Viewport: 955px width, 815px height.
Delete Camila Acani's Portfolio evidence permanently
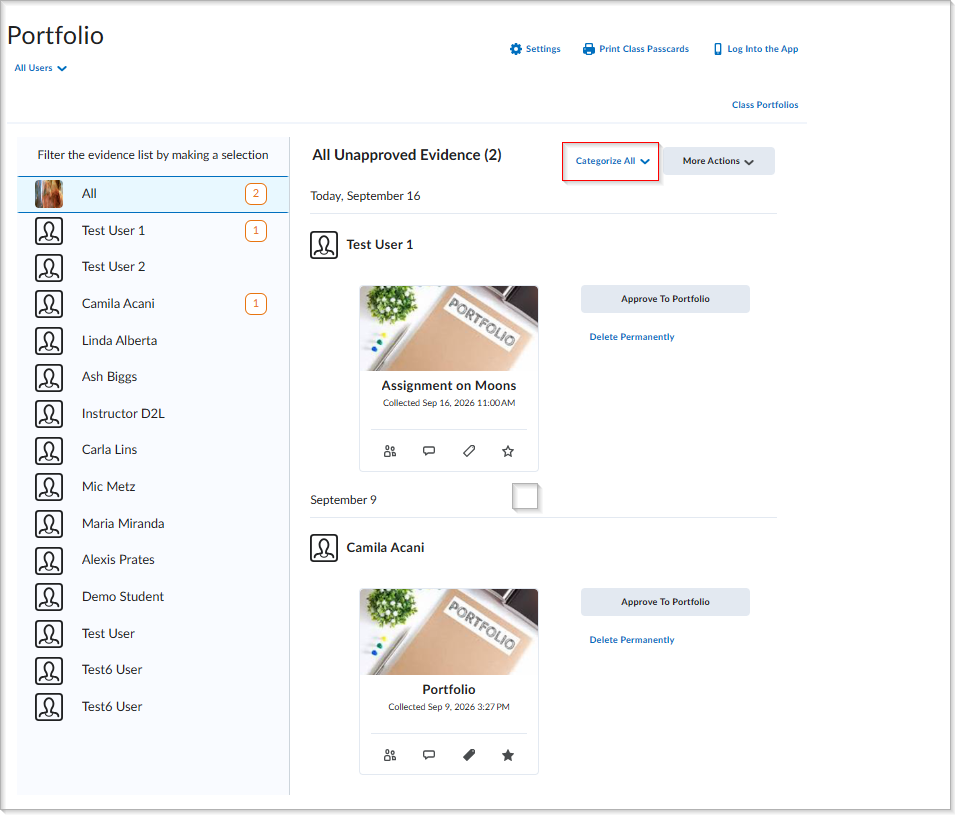coord(632,640)
